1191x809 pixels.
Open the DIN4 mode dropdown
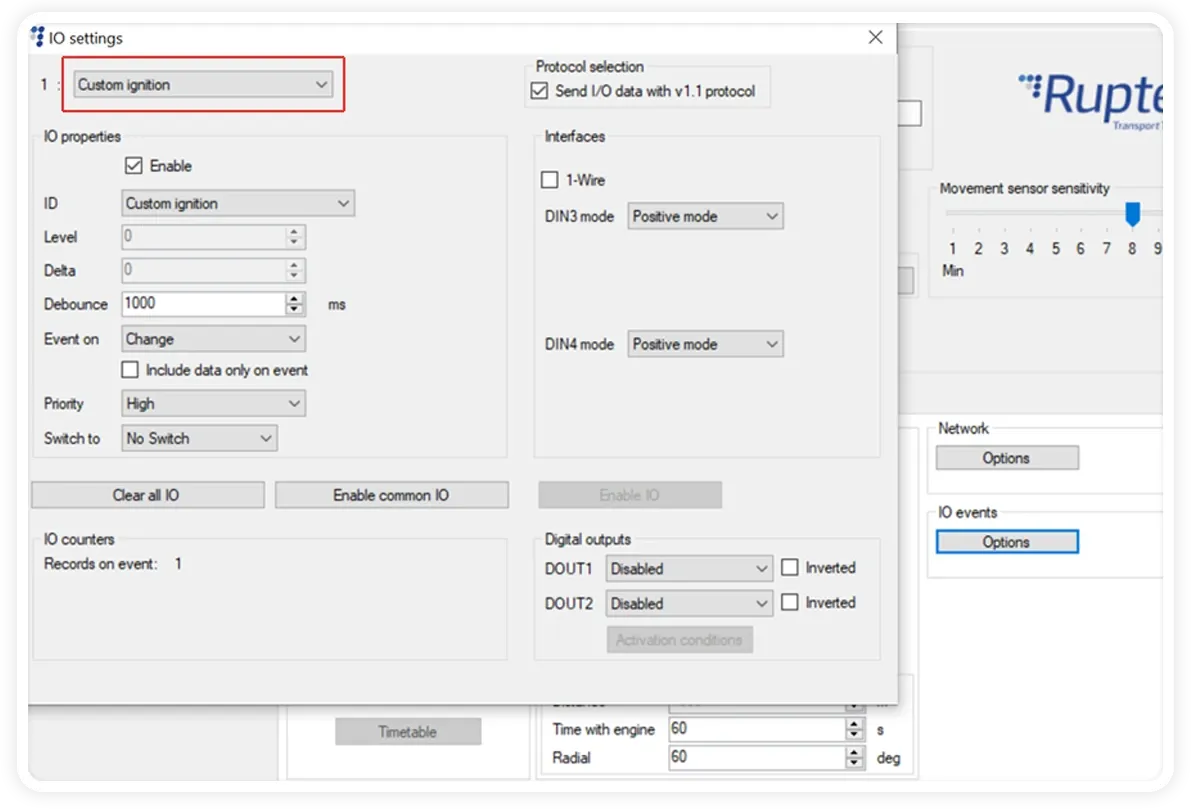click(x=705, y=344)
